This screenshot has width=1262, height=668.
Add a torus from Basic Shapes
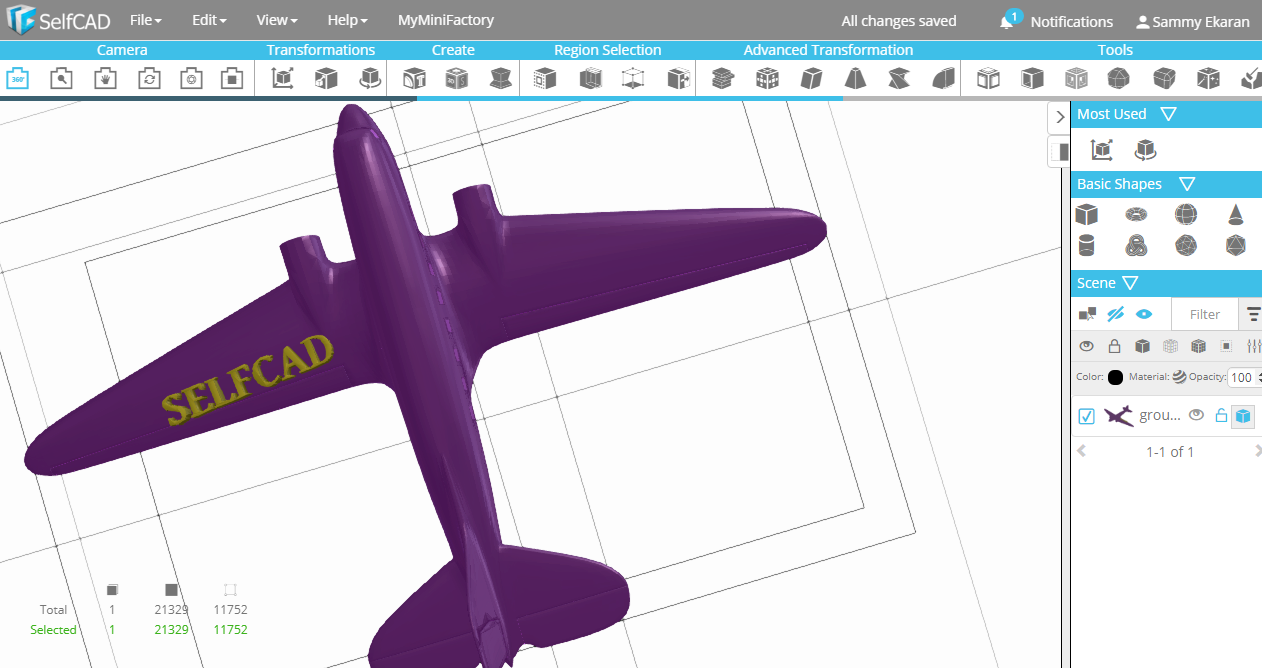[1136, 214]
